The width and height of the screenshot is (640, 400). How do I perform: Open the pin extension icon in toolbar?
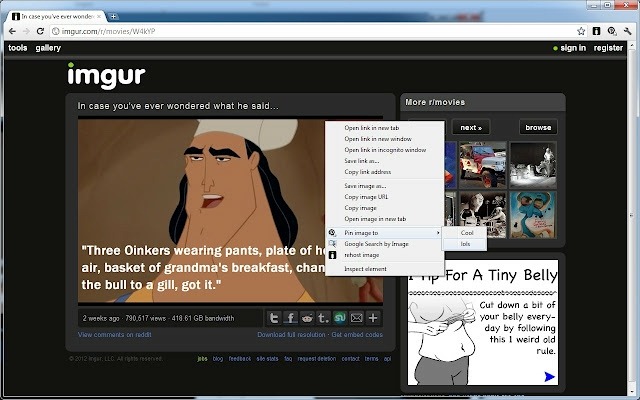[611, 31]
